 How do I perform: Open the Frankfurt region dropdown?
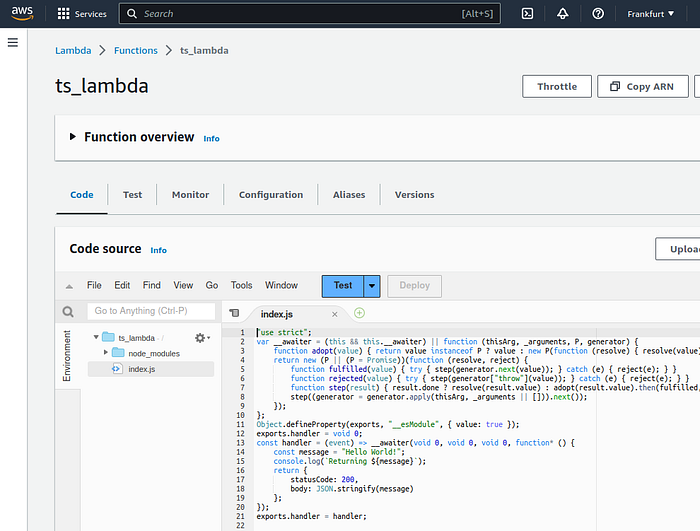[x=650, y=14]
